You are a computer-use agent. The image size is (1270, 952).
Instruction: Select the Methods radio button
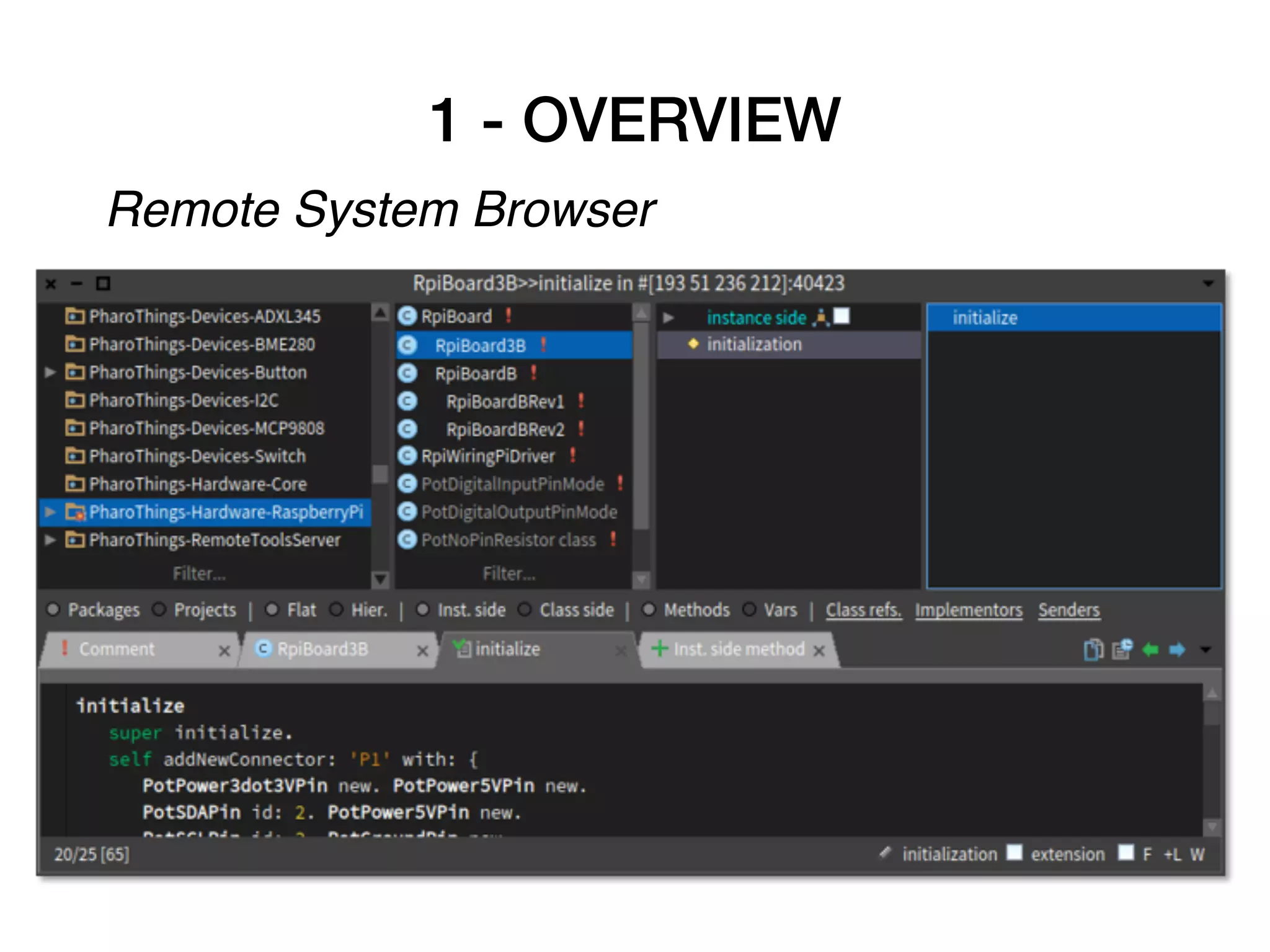(x=649, y=610)
